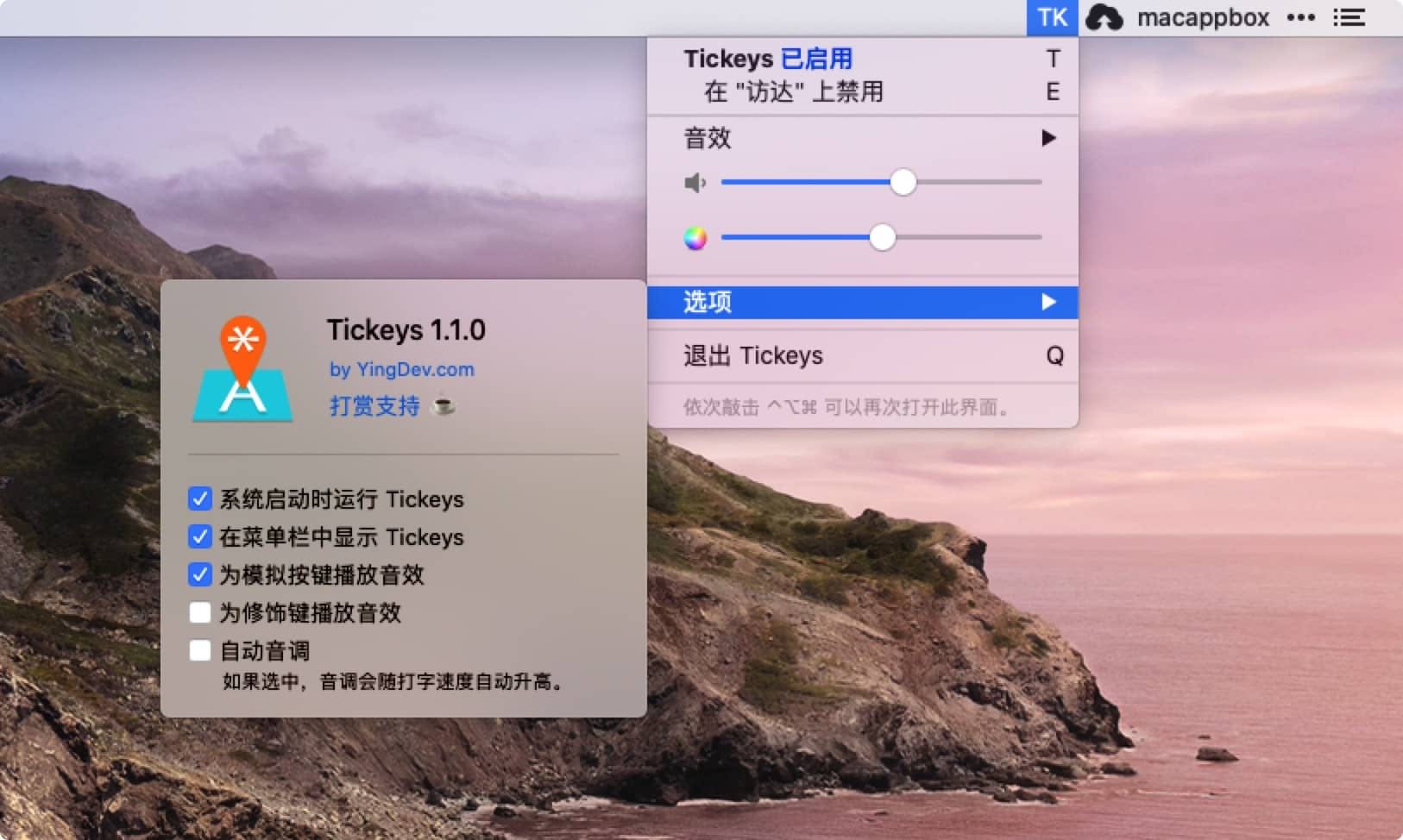Expand the 音效 submenu arrow
Screen dimensions: 1403x840
[1048, 138]
